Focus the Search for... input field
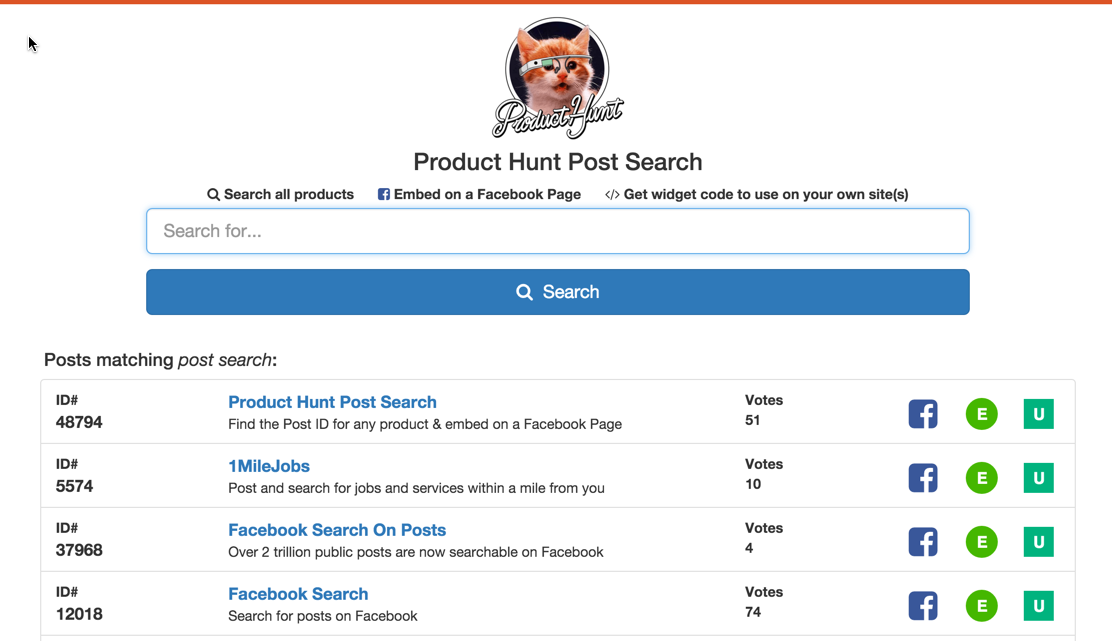1112x641 pixels. [557, 231]
